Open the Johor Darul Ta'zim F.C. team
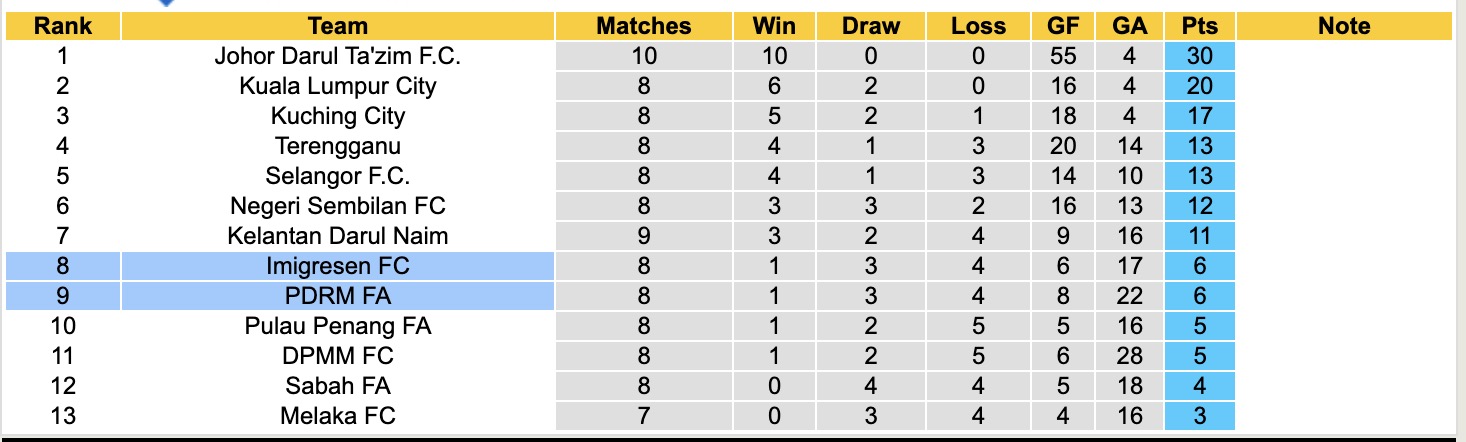This screenshot has width=1466, height=442. pos(338,56)
